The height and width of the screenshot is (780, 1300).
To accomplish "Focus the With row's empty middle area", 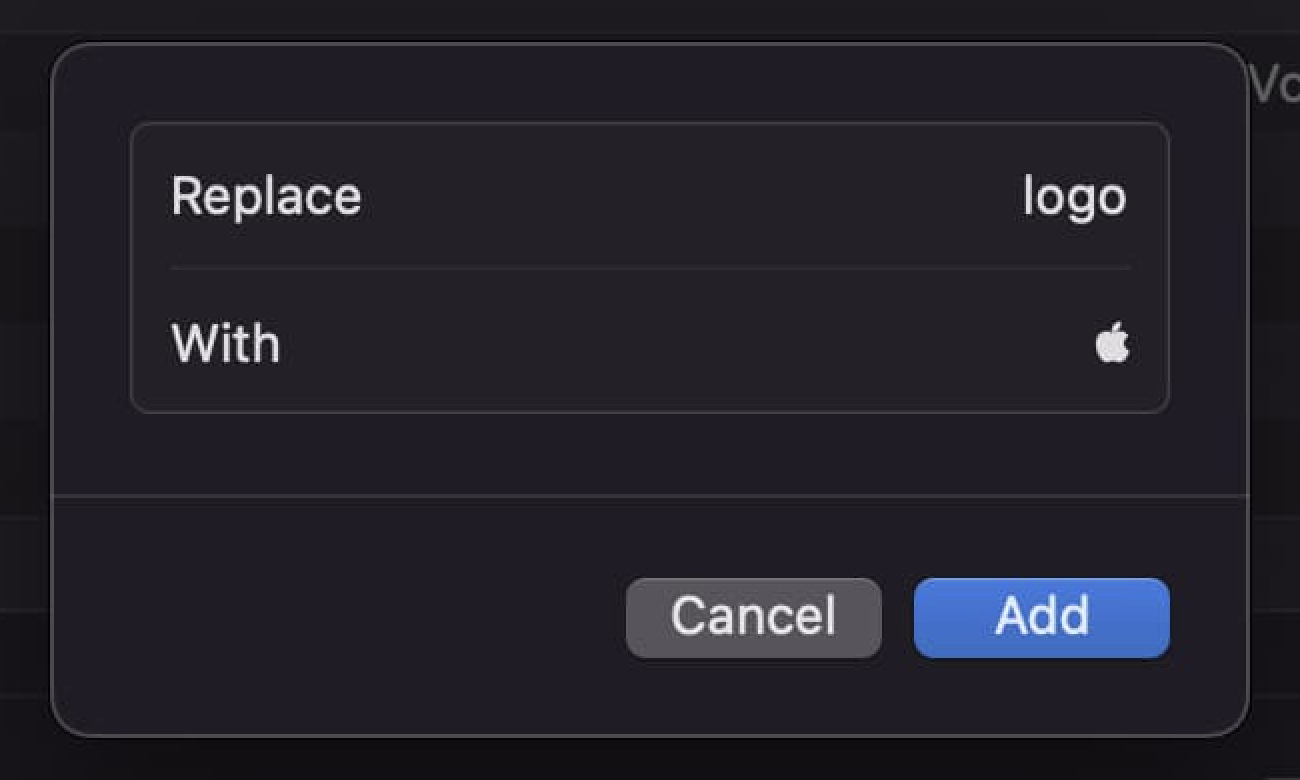I will coord(680,344).
